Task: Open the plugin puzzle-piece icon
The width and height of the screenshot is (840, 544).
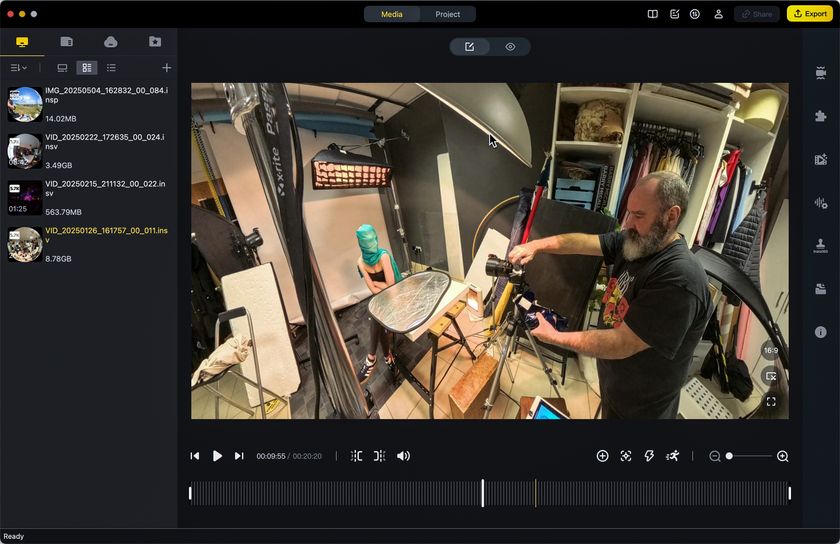Action: pyautogui.click(x=820, y=116)
